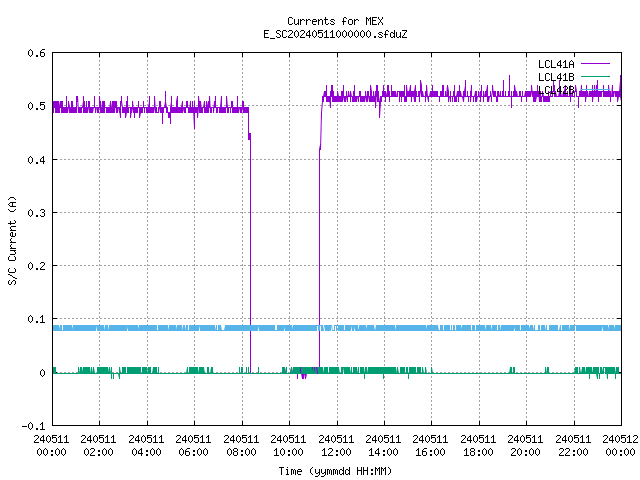640x480 pixels.
Task: Click the y-axis label 'S/C Current (A)'
Action: 12,241
